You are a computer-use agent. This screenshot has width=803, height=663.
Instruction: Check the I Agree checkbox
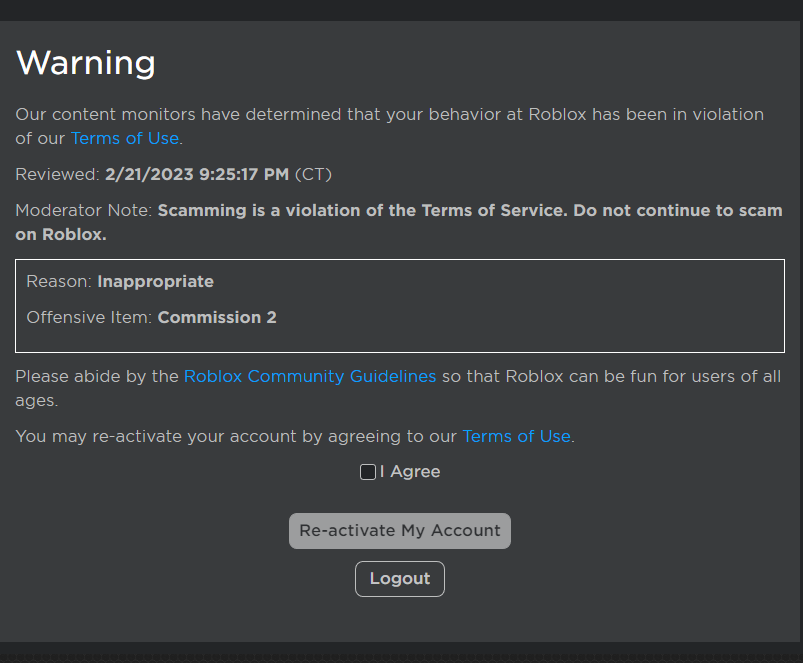(x=368, y=472)
